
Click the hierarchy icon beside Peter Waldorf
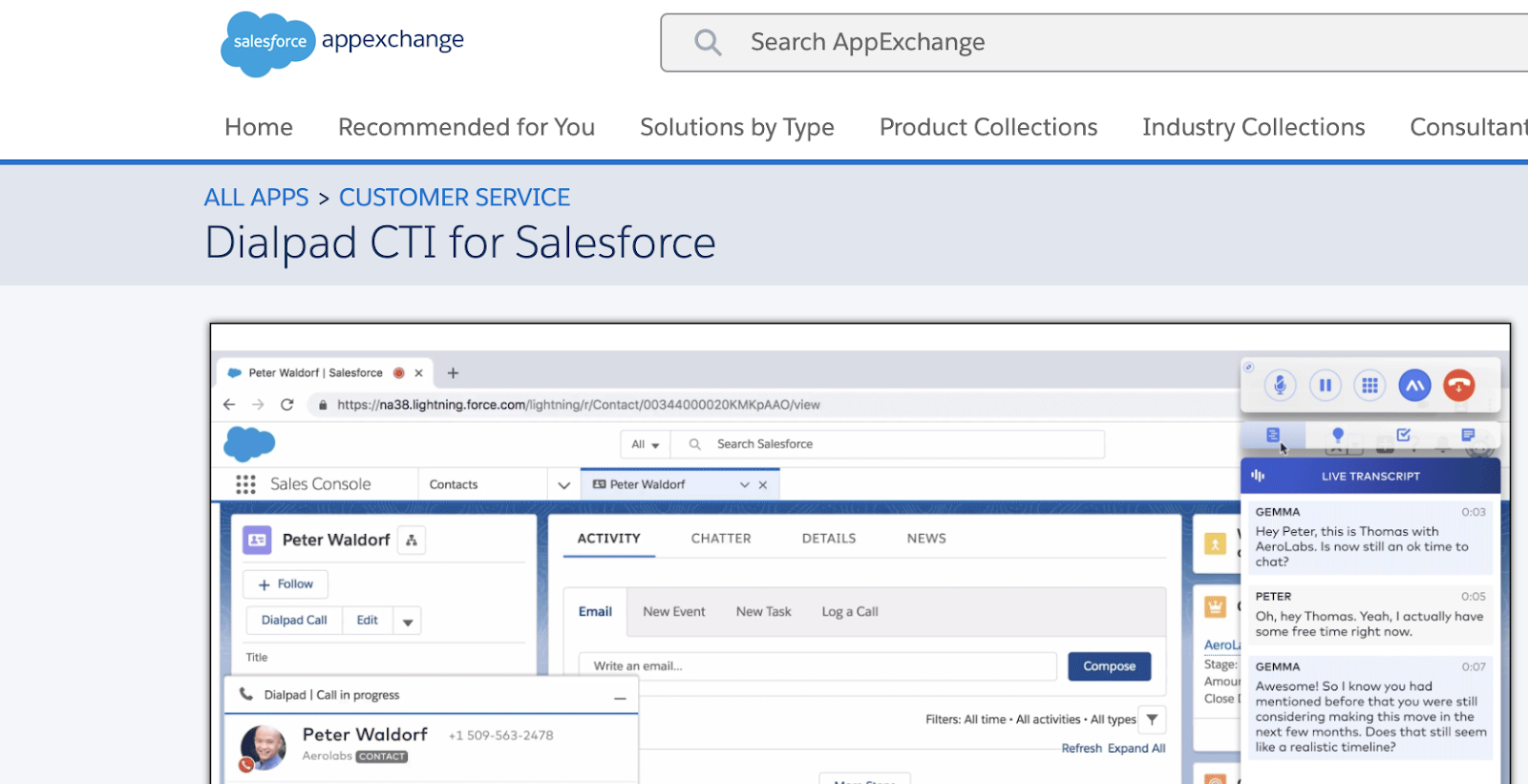coord(412,540)
